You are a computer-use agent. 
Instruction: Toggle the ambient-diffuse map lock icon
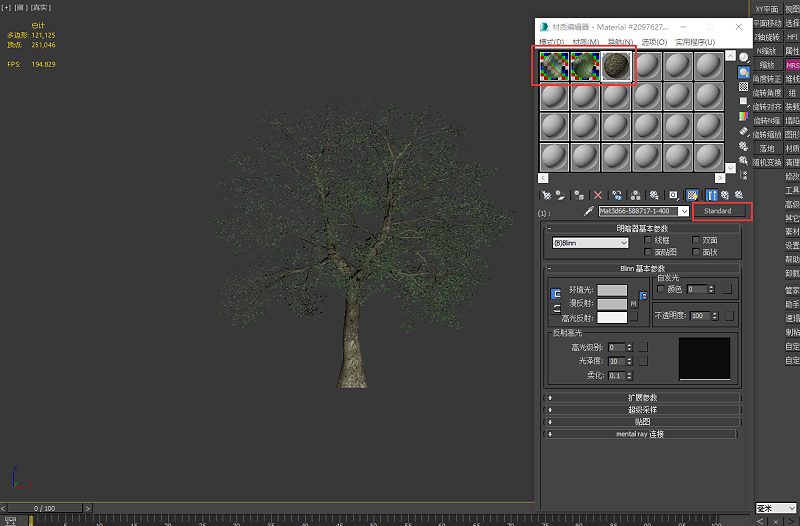643,295
